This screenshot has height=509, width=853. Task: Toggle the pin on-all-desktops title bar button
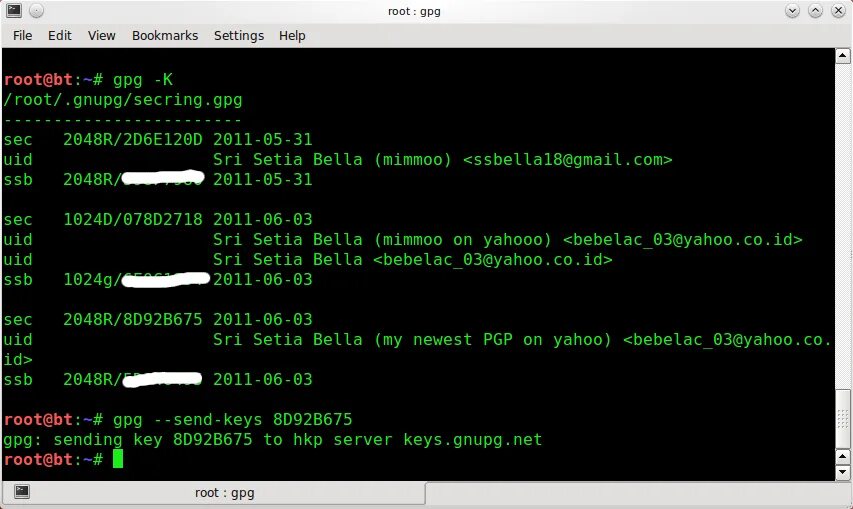coord(36,11)
